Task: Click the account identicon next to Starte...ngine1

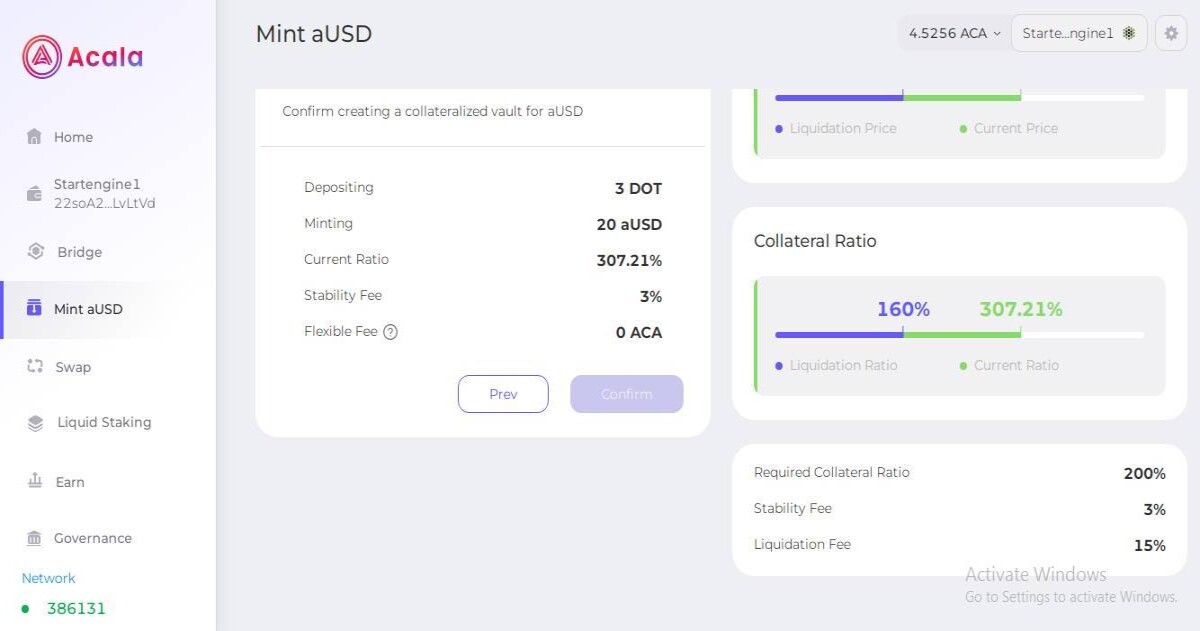Action: click(x=1129, y=33)
